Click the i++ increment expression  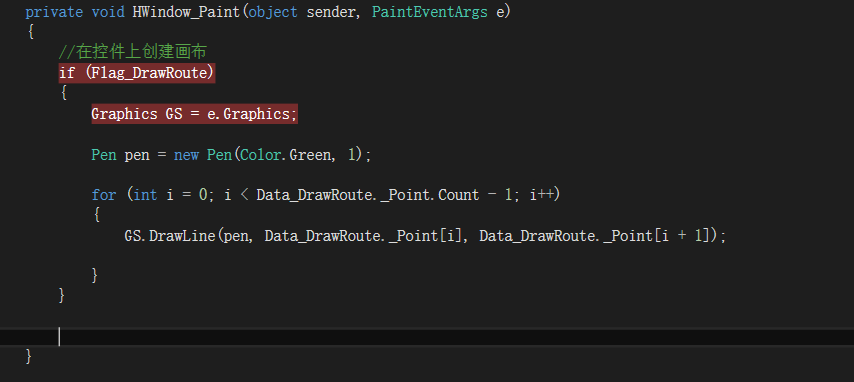(x=542, y=195)
